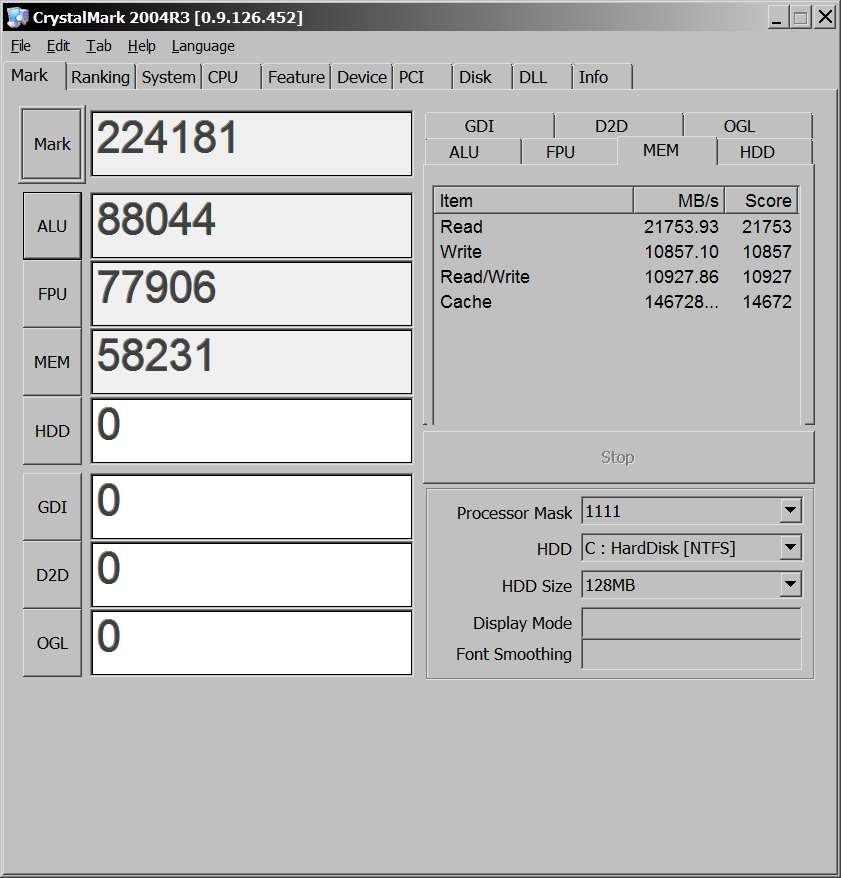The image size is (841, 878).
Task: Click the Display Mode field
Action: (691, 623)
